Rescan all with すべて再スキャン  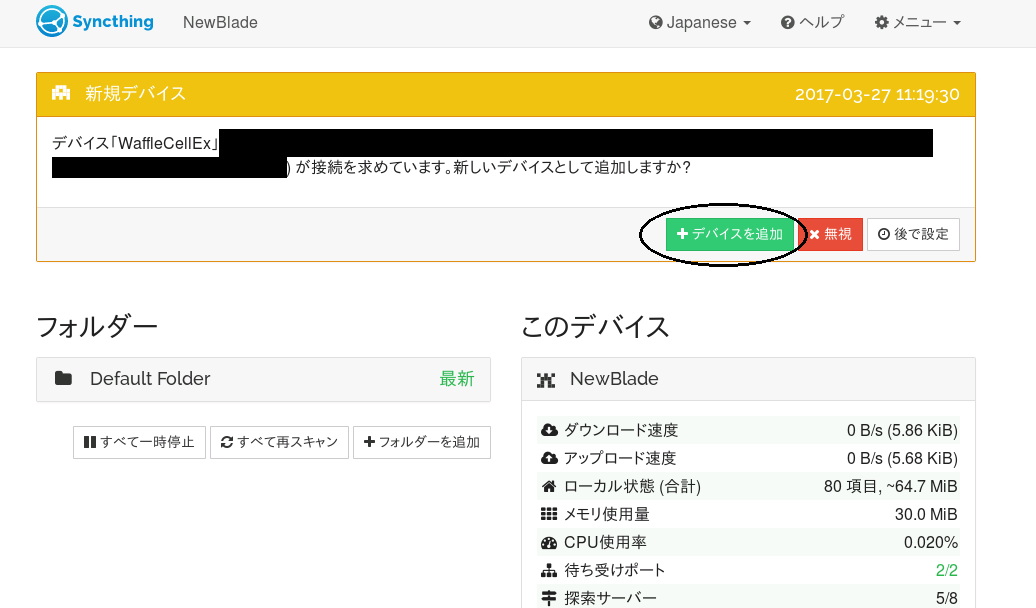pyautogui.click(x=279, y=442)
